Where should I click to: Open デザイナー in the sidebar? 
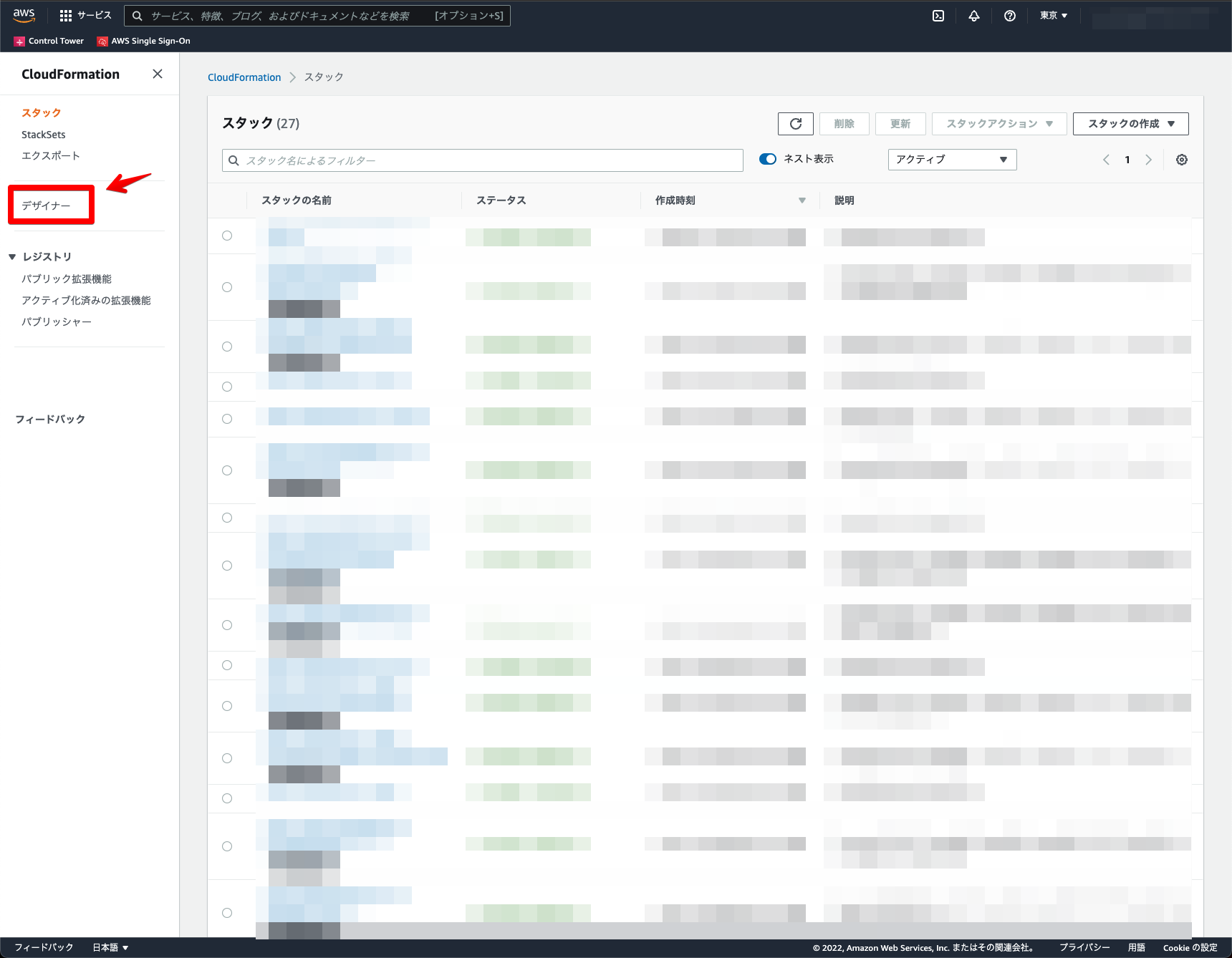pos(46,205)
